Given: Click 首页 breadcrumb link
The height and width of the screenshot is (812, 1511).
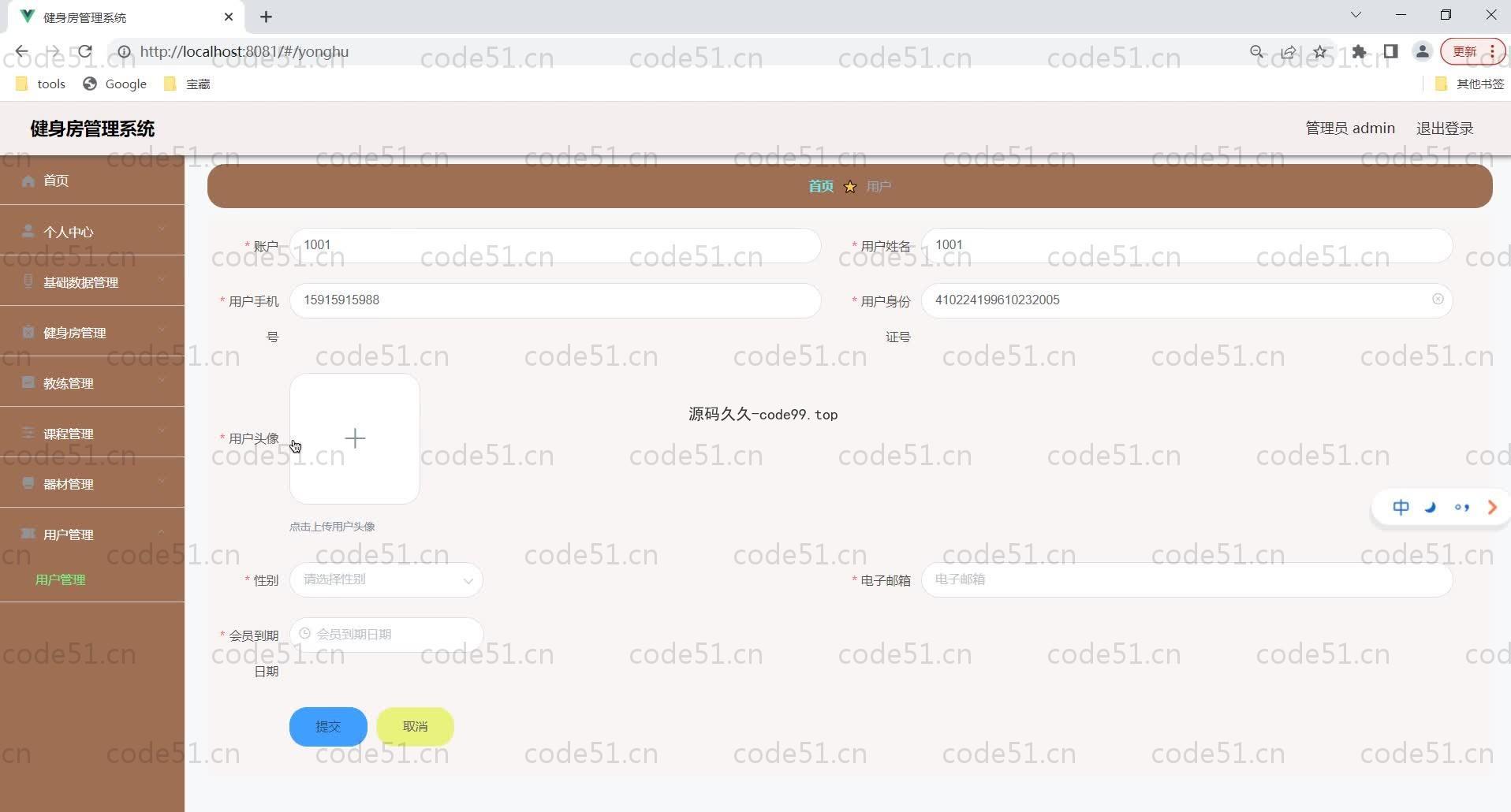Looking at the screenshot, I should (x=821, y=186).
